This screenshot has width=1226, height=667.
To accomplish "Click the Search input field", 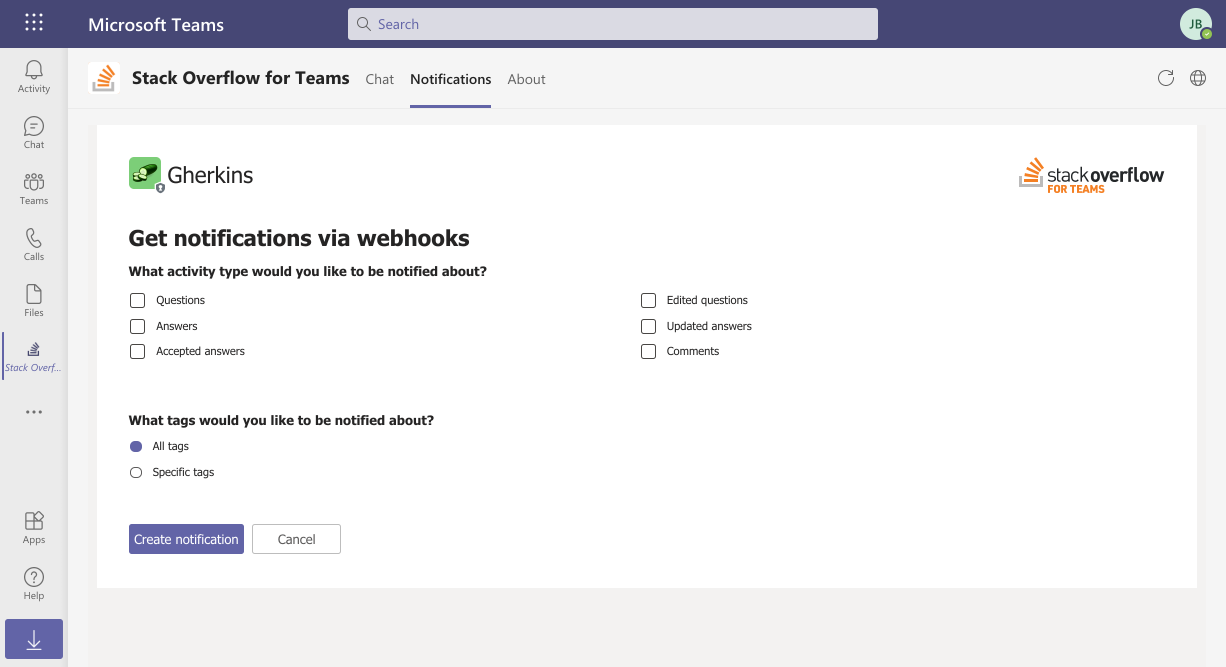I will tap(613, 24).
